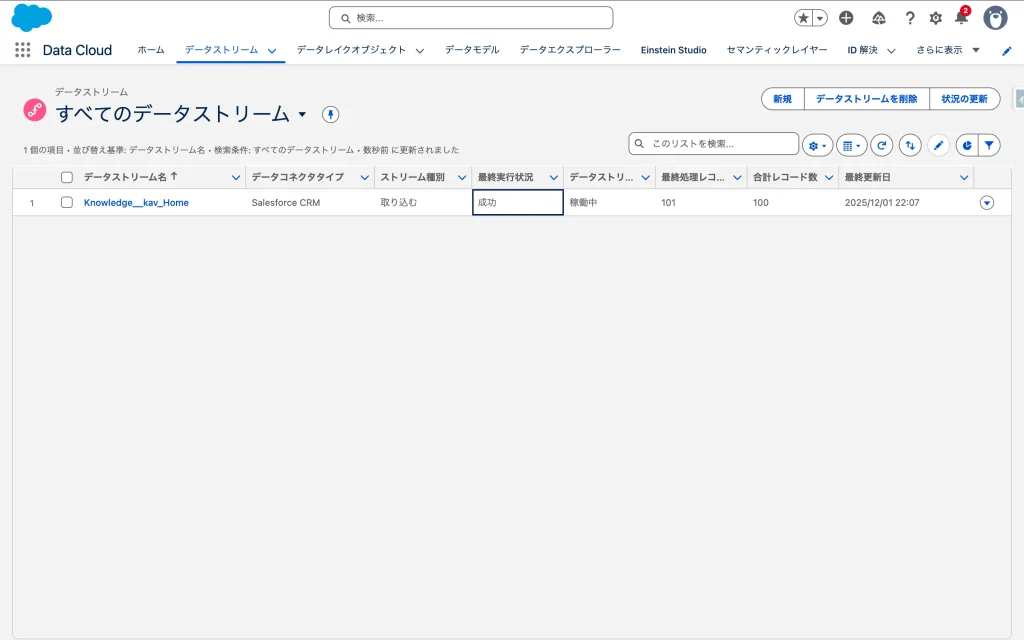Go to the データモデル tab
The height and width of the screenshot is (640, 1024).
[472, 50]
